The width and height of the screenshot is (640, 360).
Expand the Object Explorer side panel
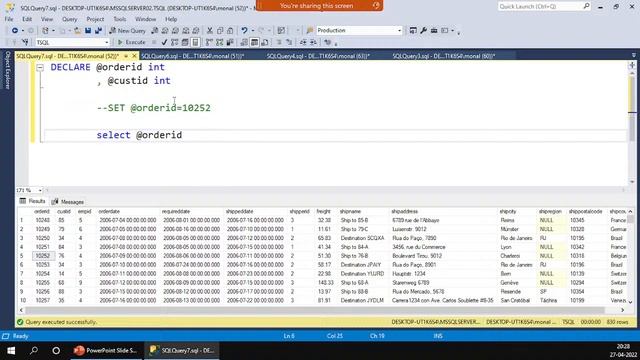click(x=7, y=69)
